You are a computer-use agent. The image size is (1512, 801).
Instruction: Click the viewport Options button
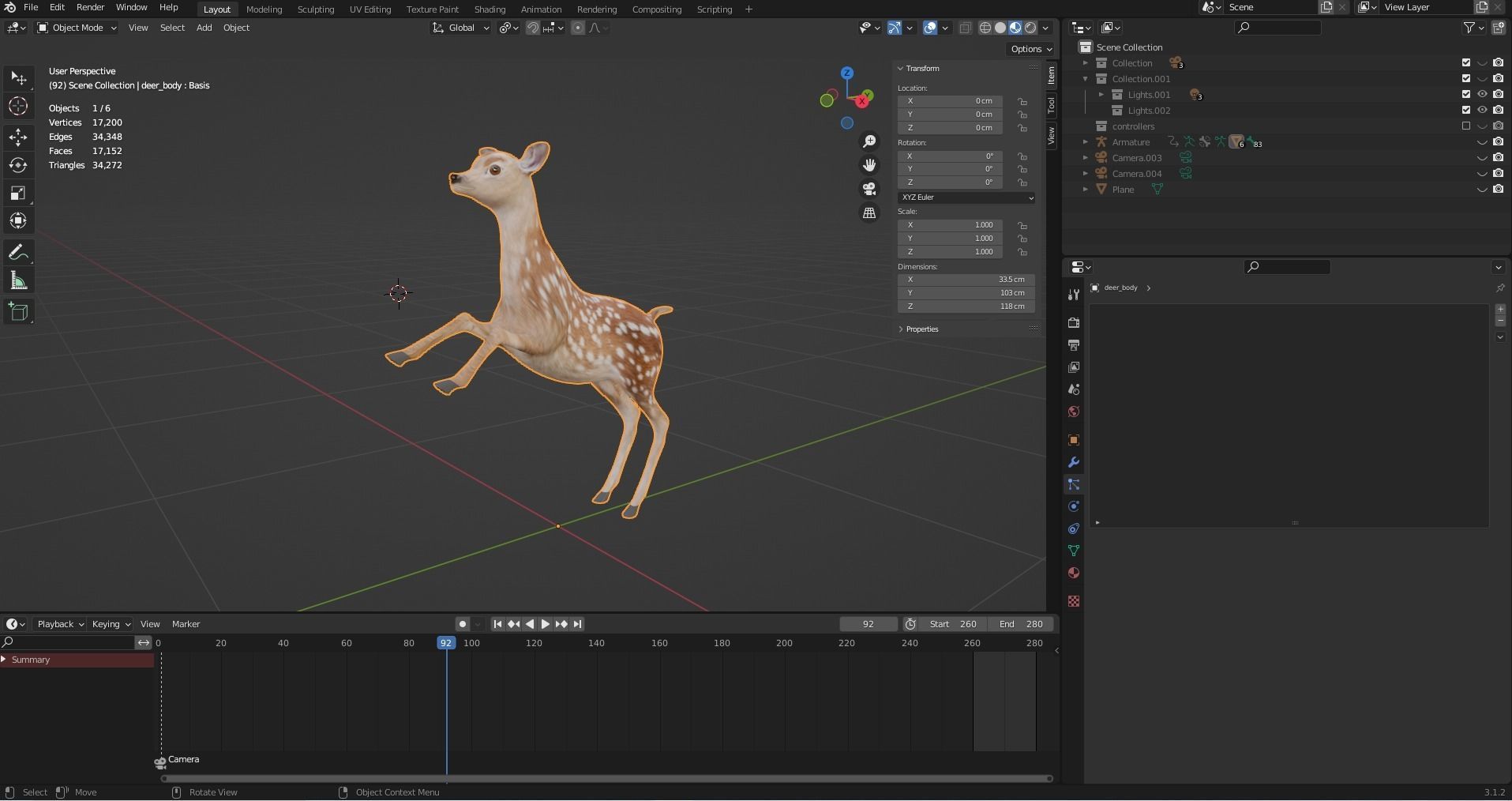pyautogui.click(x=1031, y=49)
